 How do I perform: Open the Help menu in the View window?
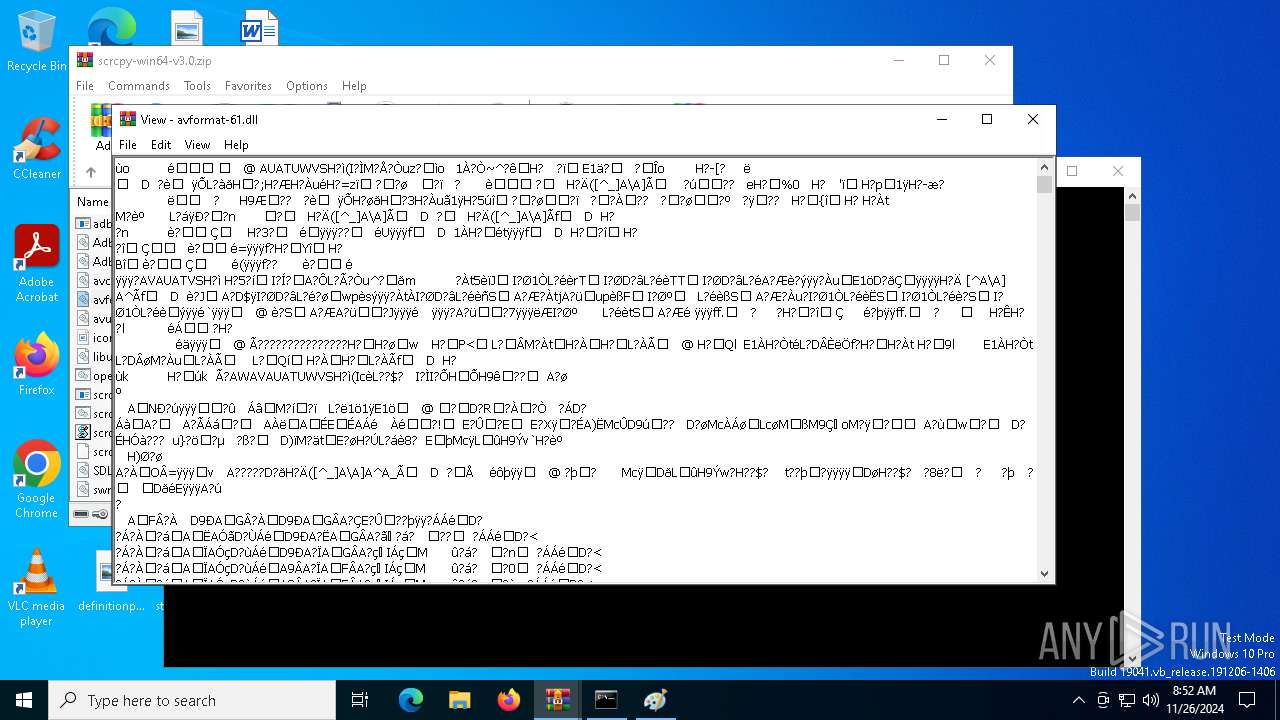(x=236, y=145)
